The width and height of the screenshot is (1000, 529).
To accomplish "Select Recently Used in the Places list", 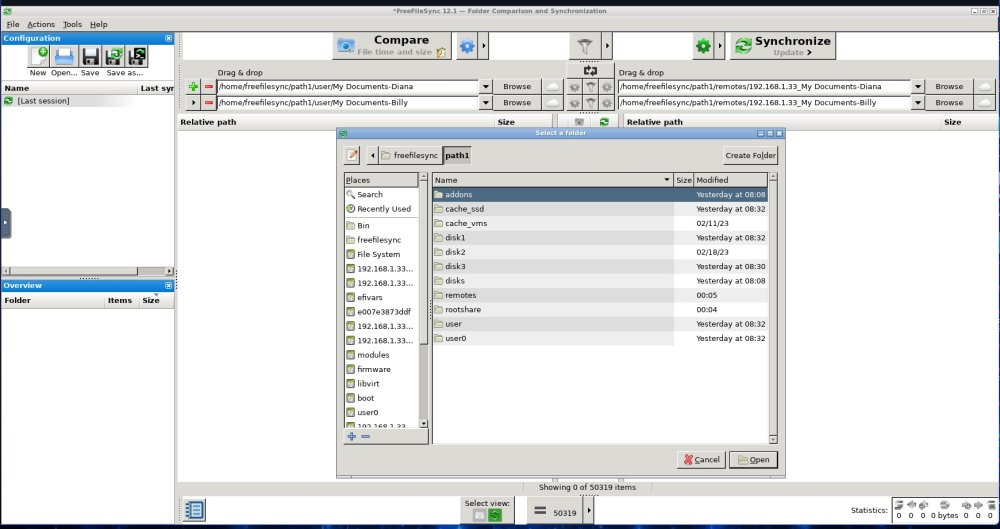I will (x=381, y=209).
